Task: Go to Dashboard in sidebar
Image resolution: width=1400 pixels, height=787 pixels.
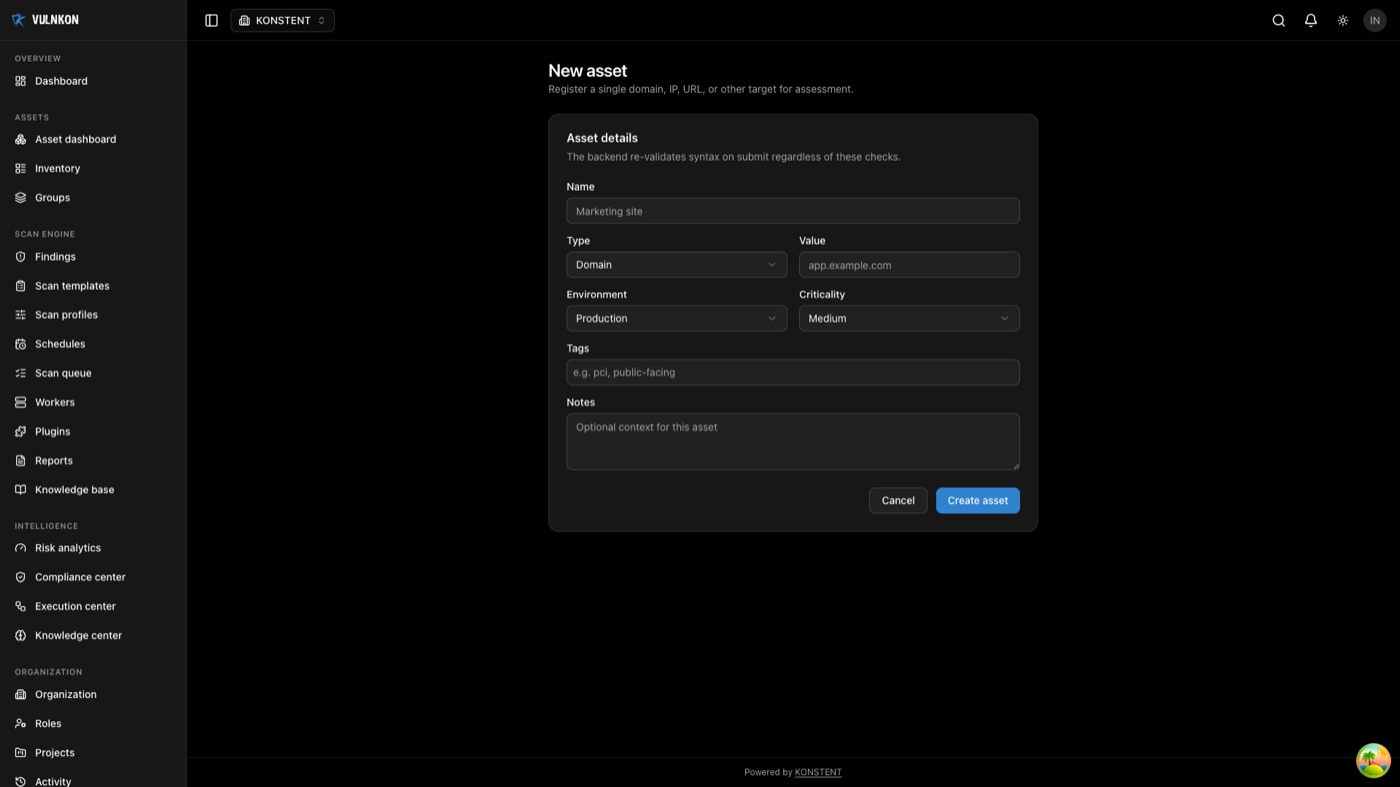Action: click(93, 81)
